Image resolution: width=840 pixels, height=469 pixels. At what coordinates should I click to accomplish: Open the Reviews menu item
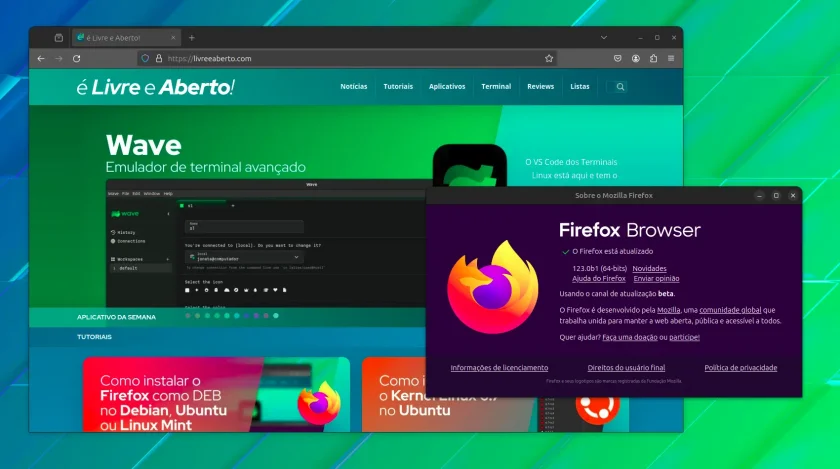(541, 86)
